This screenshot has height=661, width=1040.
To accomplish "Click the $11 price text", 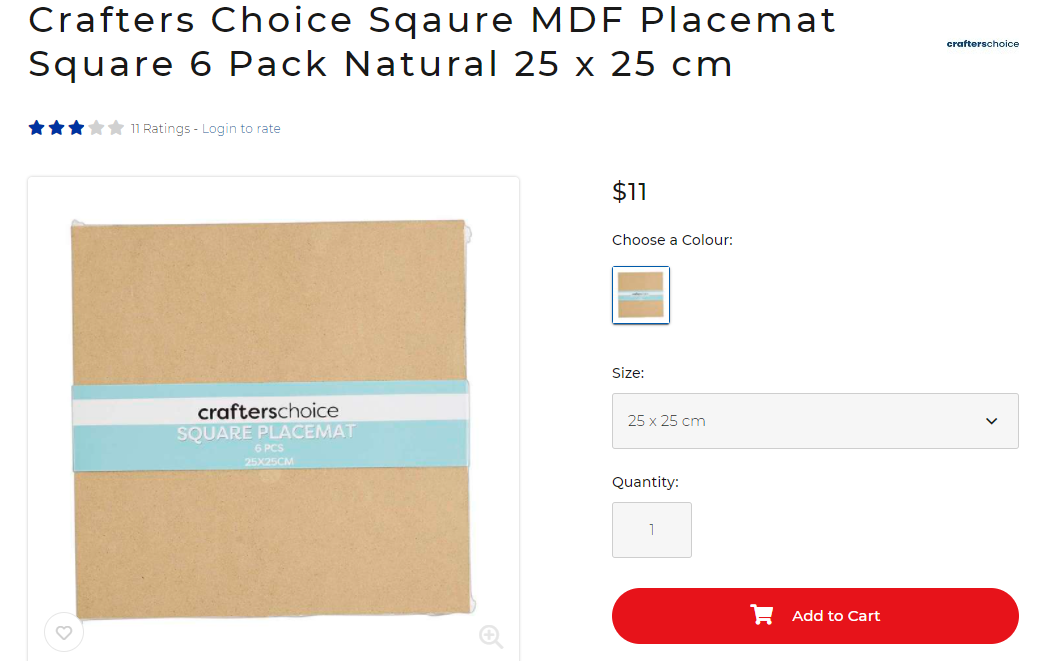I will tap(629, 192).
